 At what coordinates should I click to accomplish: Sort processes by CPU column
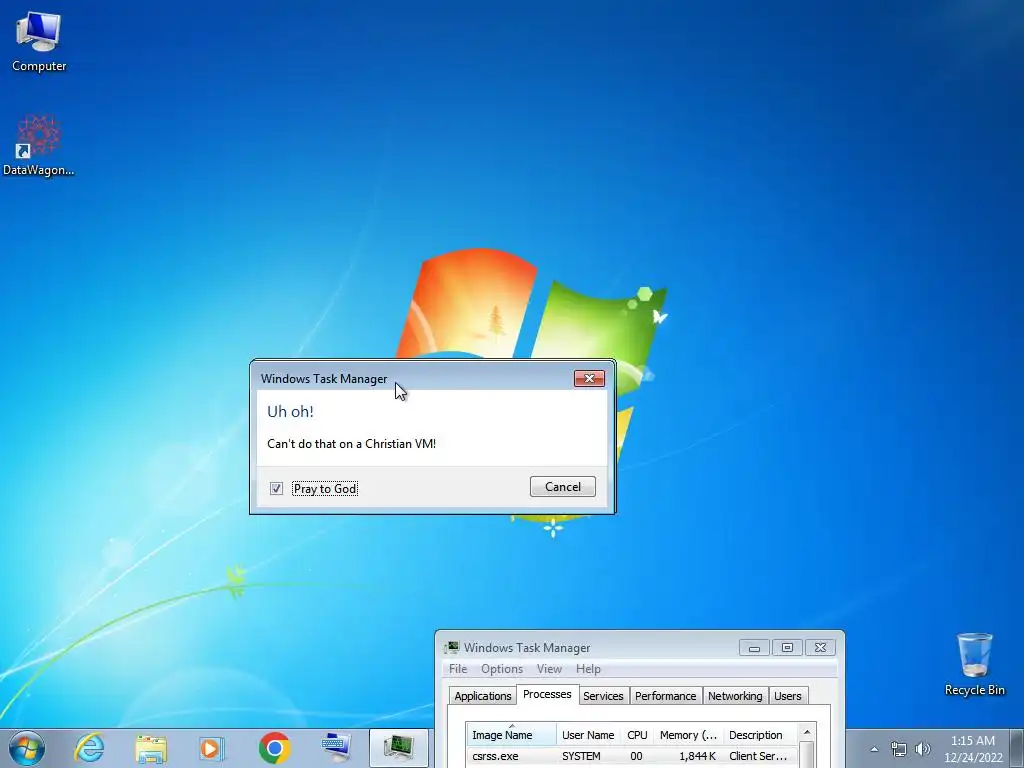tap(637, 735)
